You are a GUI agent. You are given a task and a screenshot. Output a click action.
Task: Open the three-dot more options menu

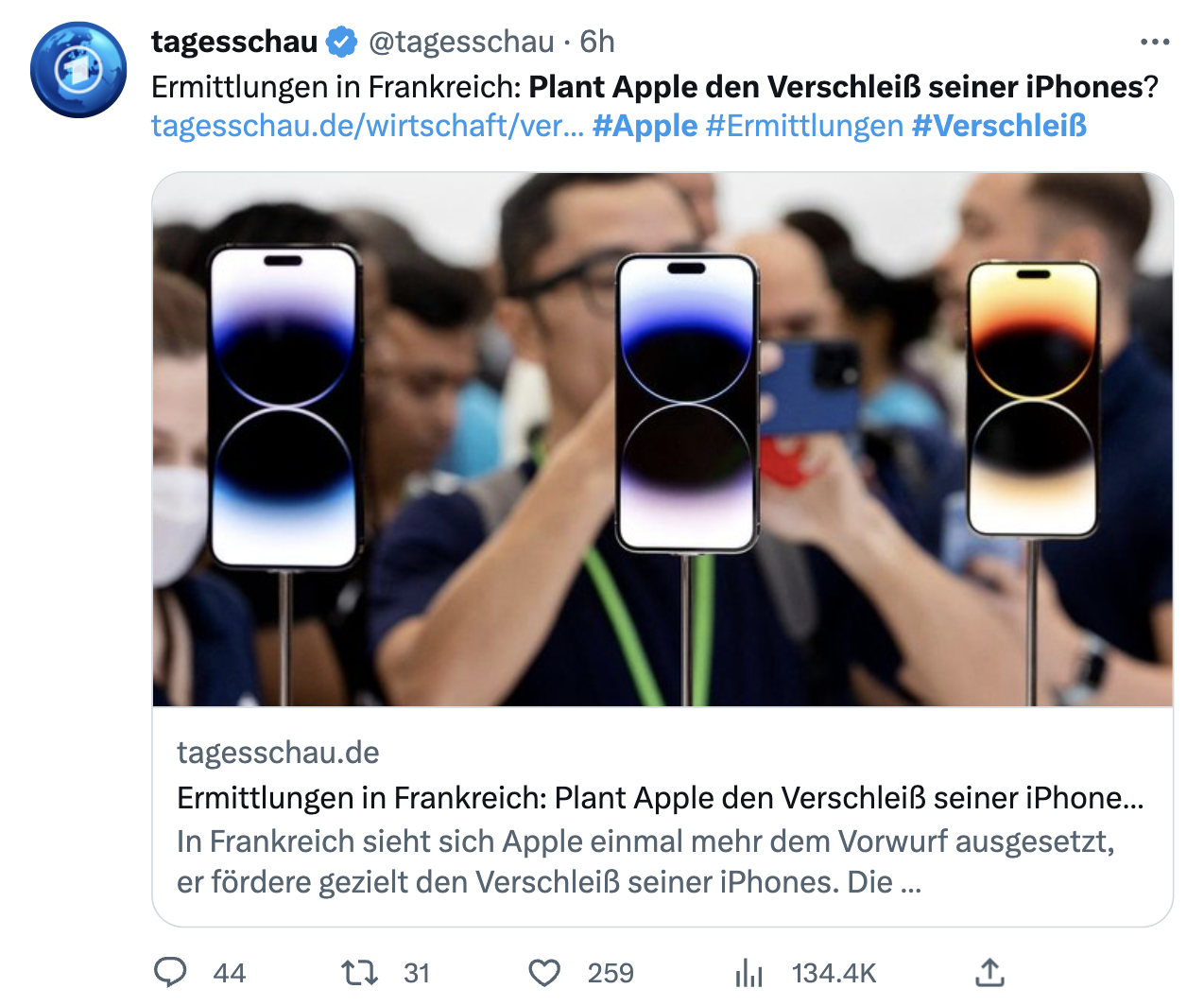coord(1155,42)
